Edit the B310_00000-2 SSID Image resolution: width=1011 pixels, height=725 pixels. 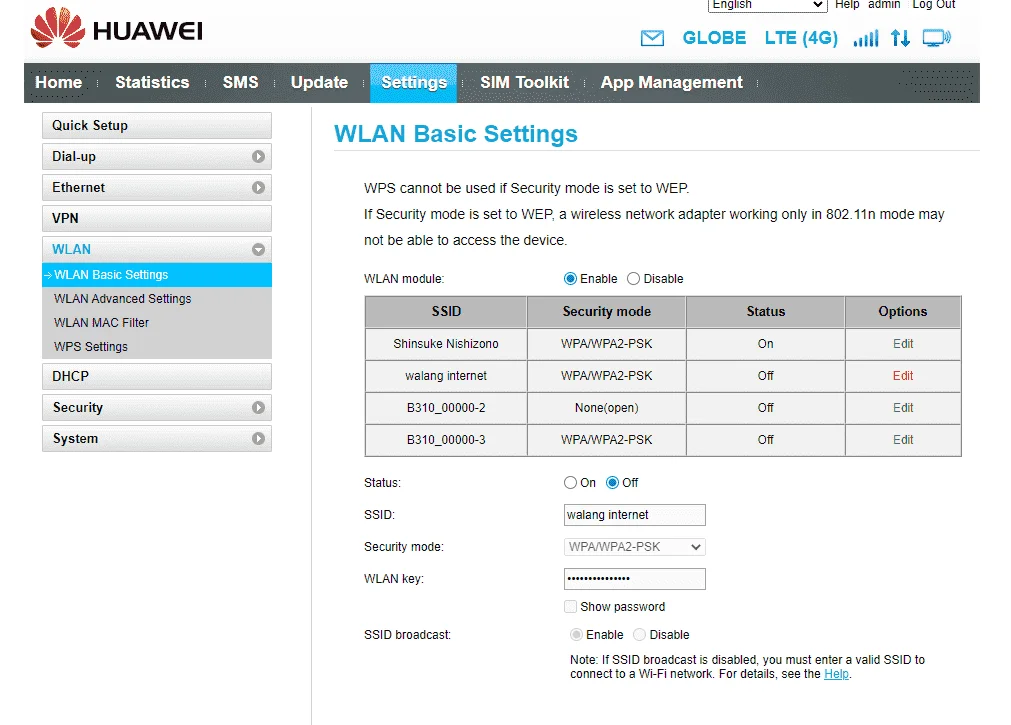click(x=903, y=408)
